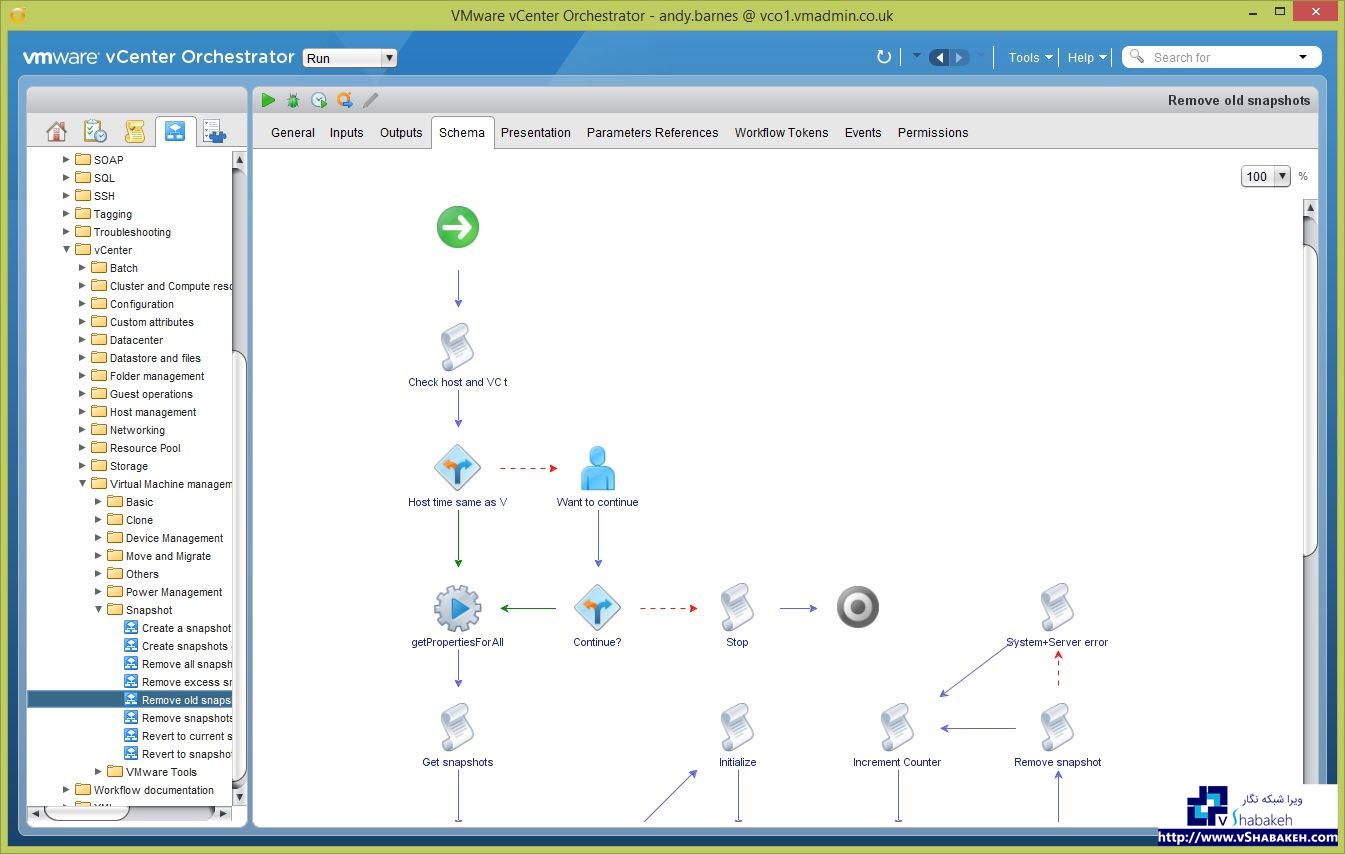Open the Workflow Tokens tab

tap(782, 132)
